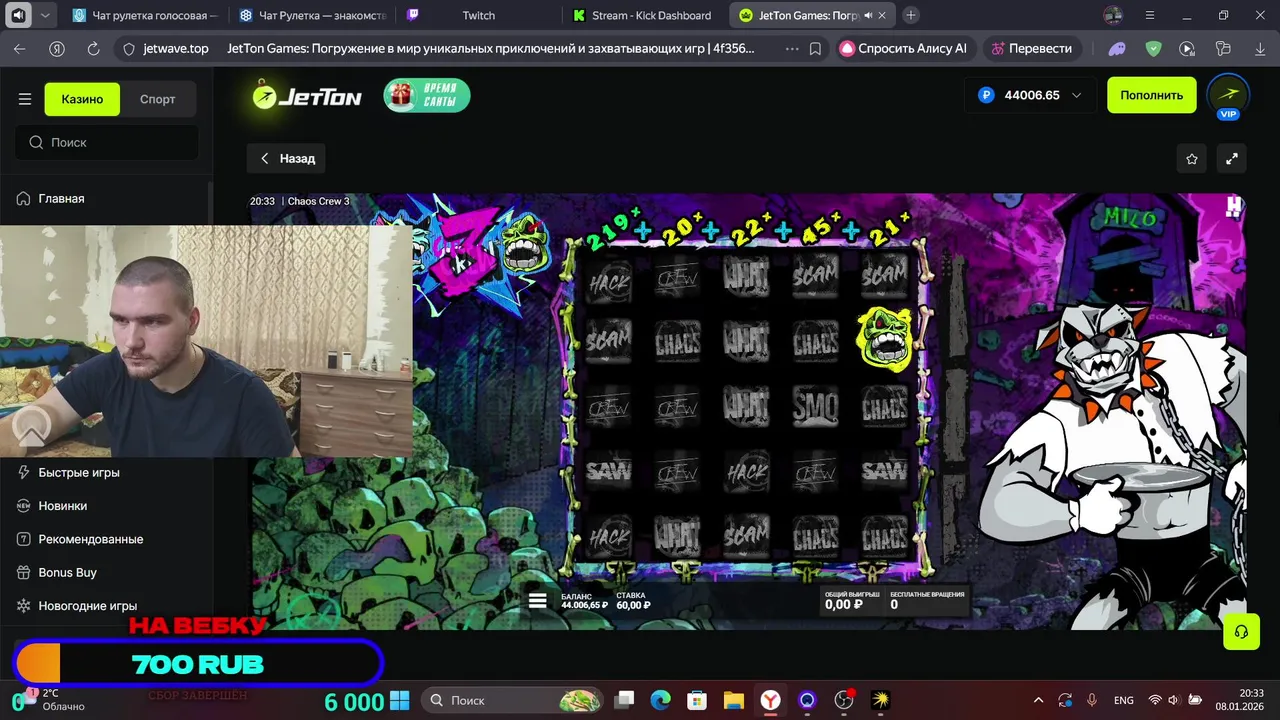Open the support headset chat button
Image resolution: width=1280 pixels, height=720 pixels.
(1241, 631)
